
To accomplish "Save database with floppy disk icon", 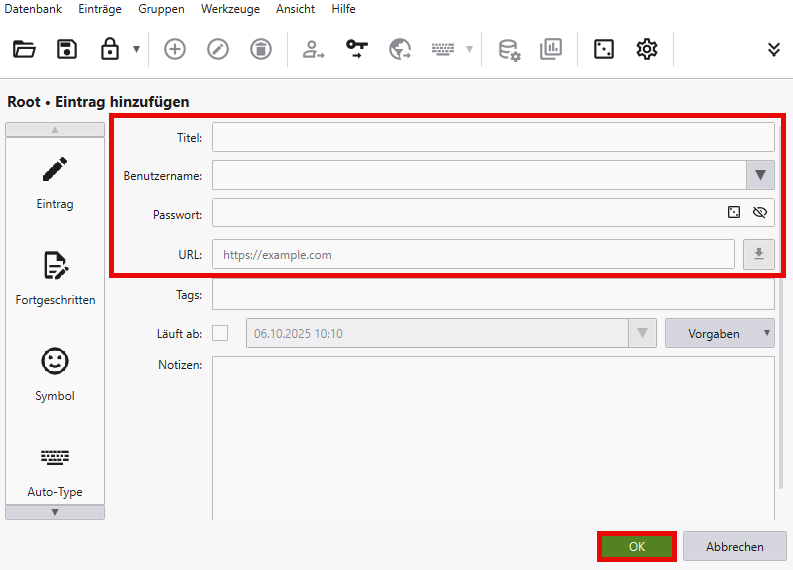I will 67,49.
